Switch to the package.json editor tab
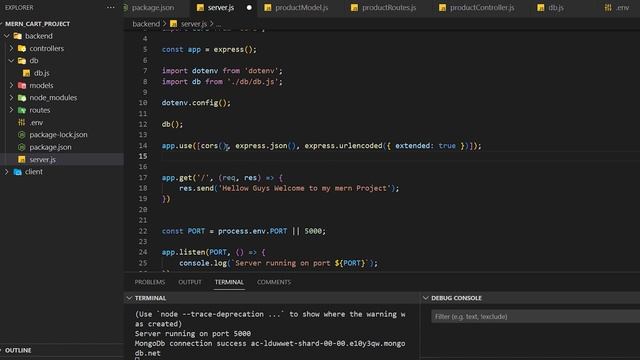The width and height of the screenshot is (640, 360). pyautogui.click(x=153, y=7)
